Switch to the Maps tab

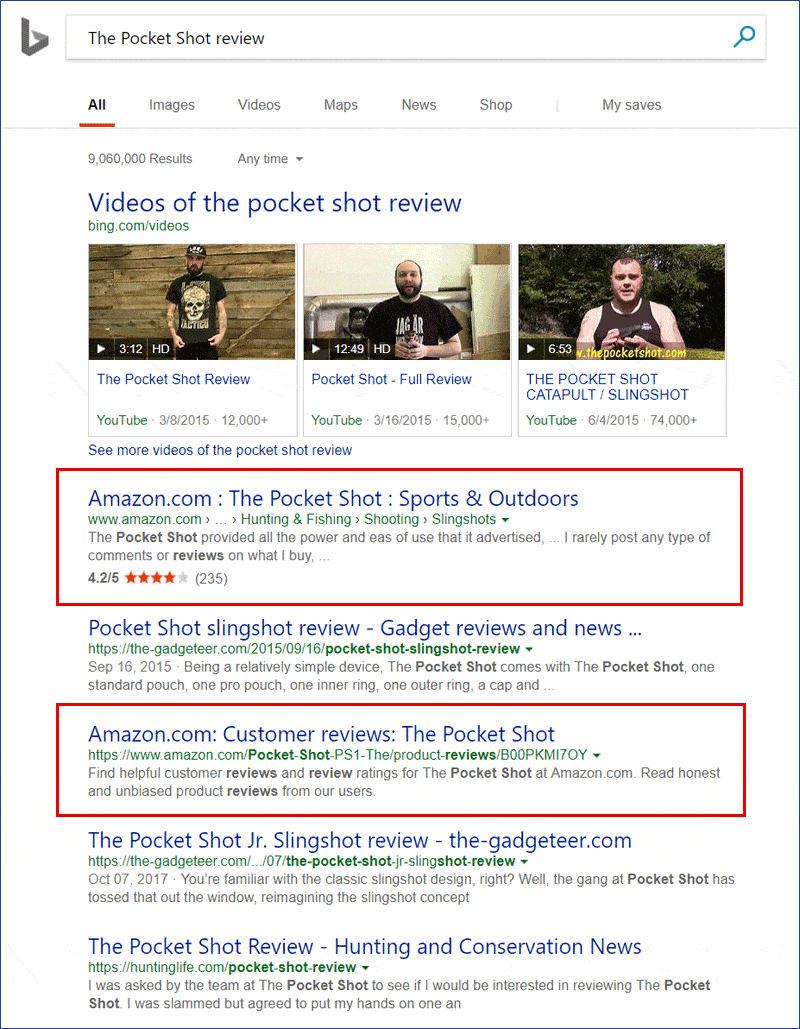pos(341,105)
